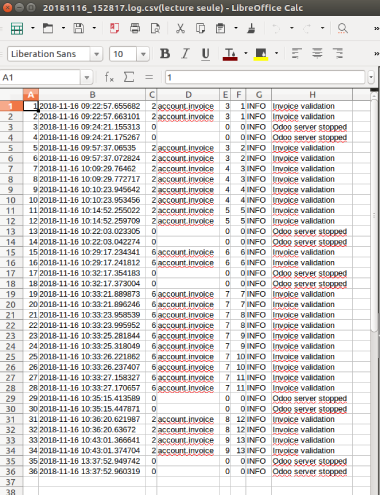Click the font size field showing 10
380x495 pixels.
pos(123,54)
